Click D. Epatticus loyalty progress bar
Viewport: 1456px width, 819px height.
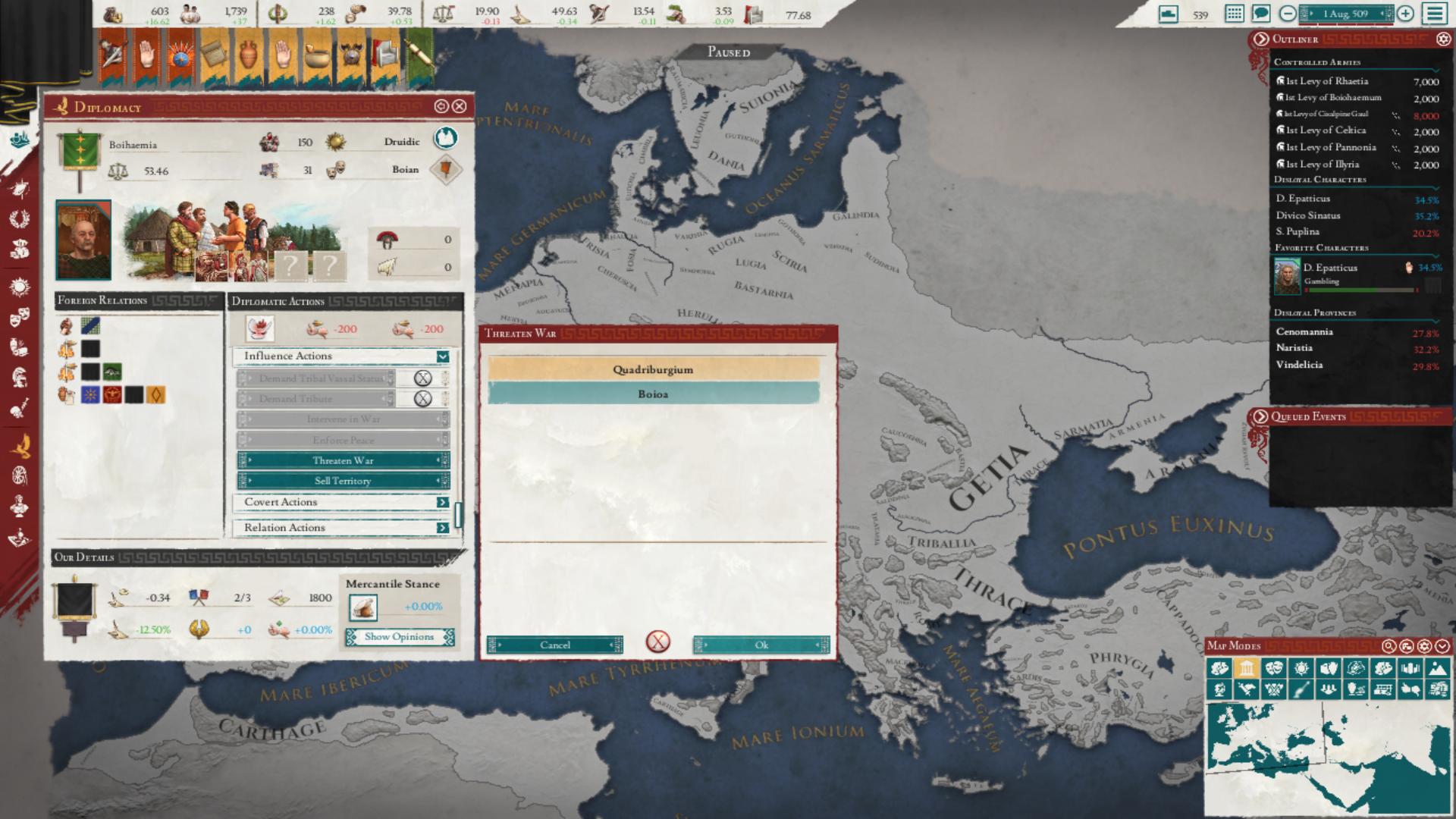click(1360, 290)
